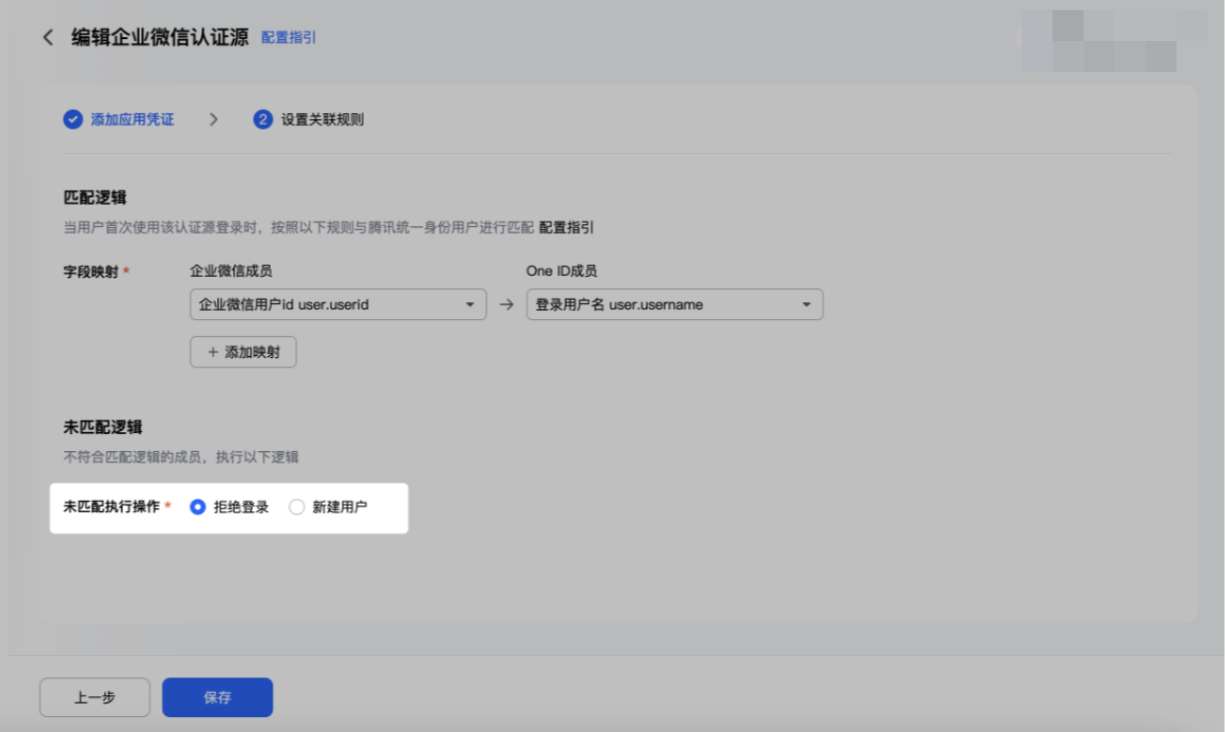Click the step 2 number circle icon
Image resolution: width=1225 pixels, height=732 pixels.
click(263, 120)
